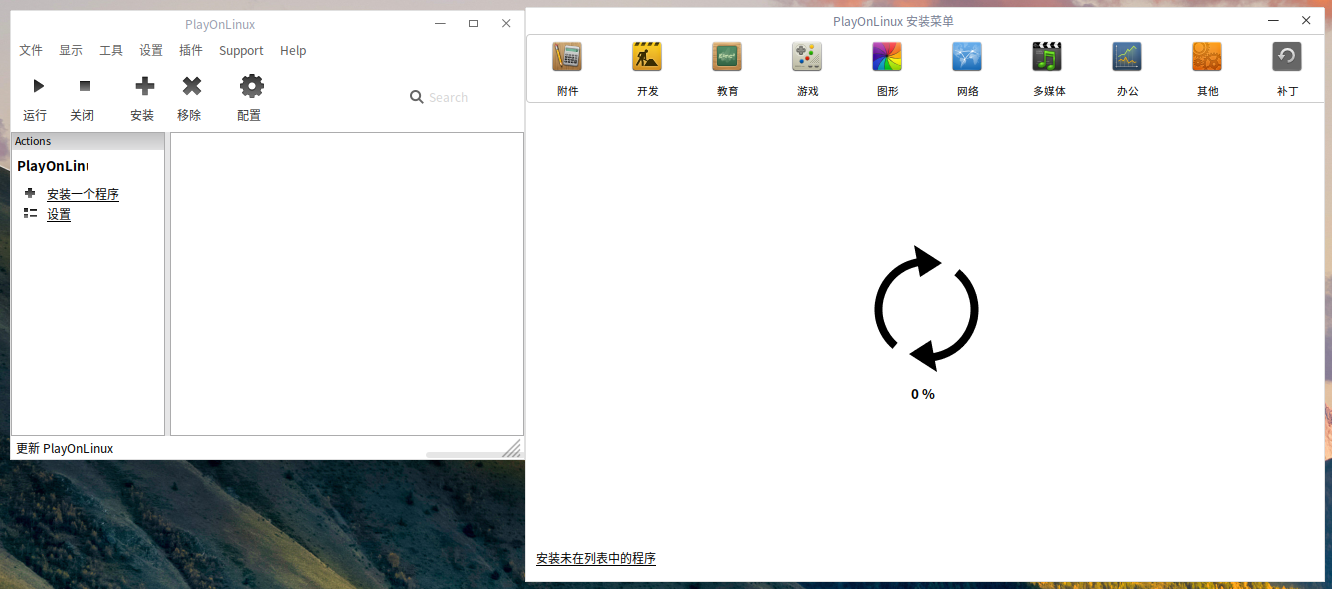Image resolution: width=1332 pixels, height=589 pixels.
Task: Click the 安装一个程序 link
Action: pos(83,194)
